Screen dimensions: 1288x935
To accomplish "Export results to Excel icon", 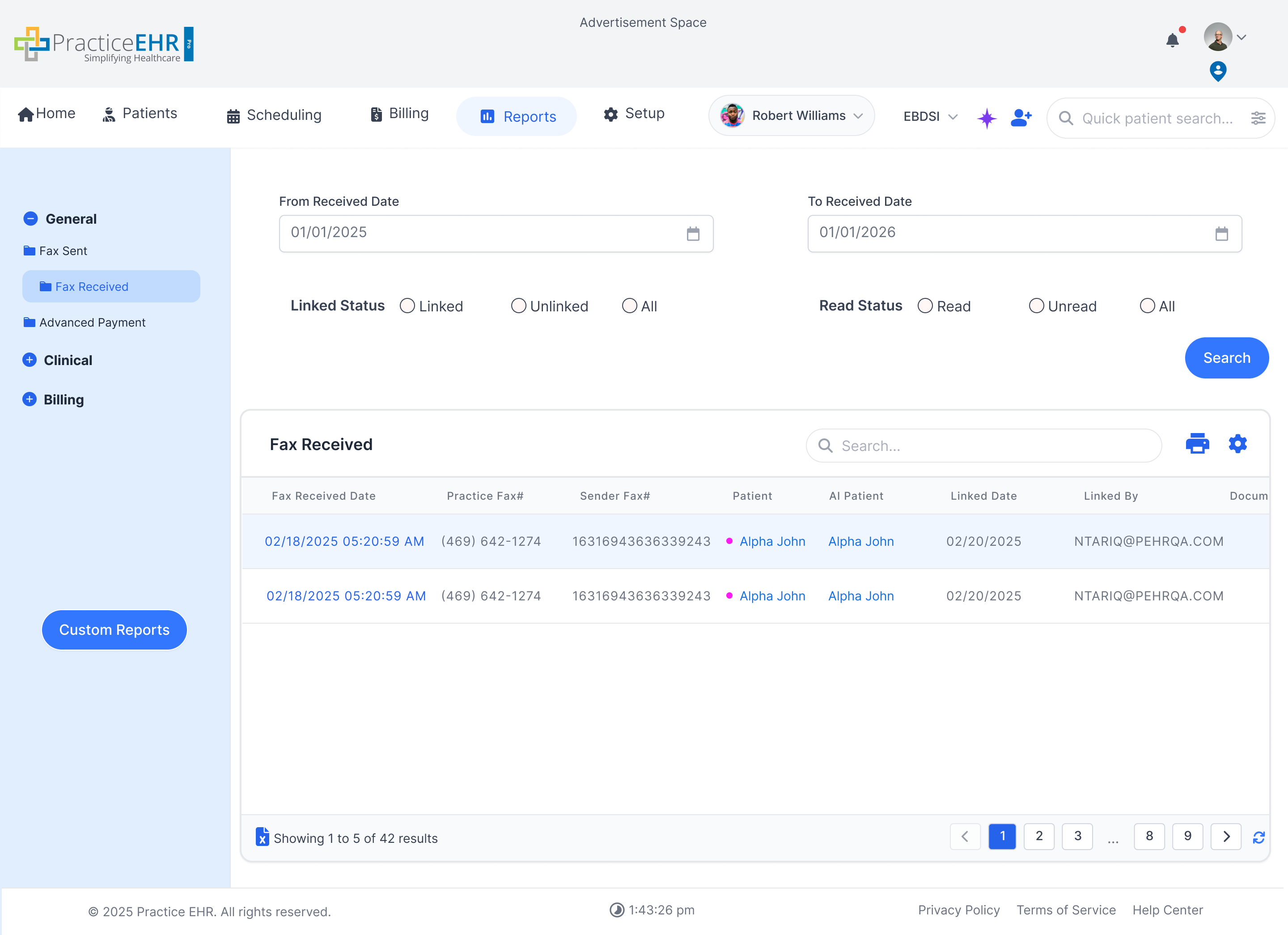I will tap(262, 837).
